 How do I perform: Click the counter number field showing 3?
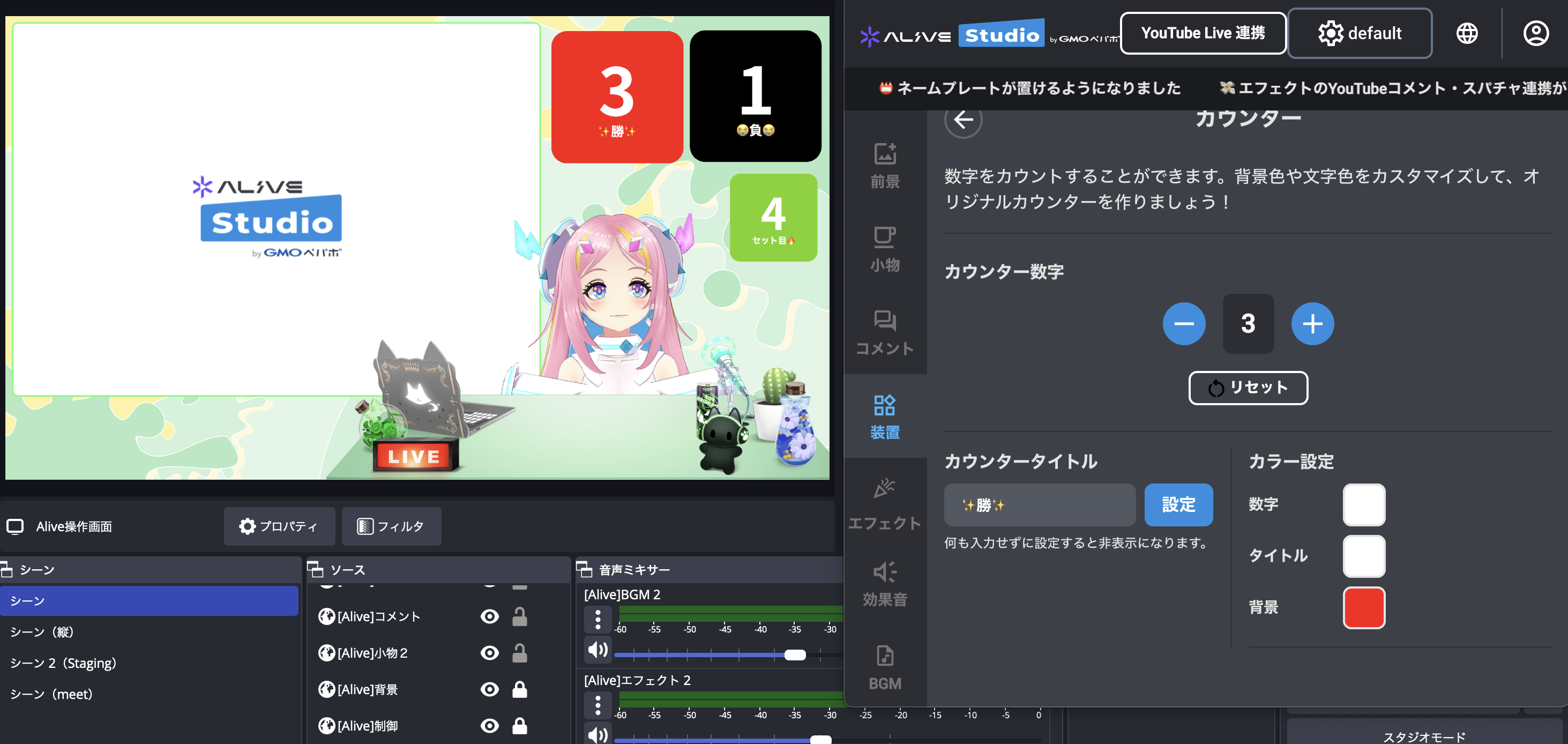coord(1248,323)
